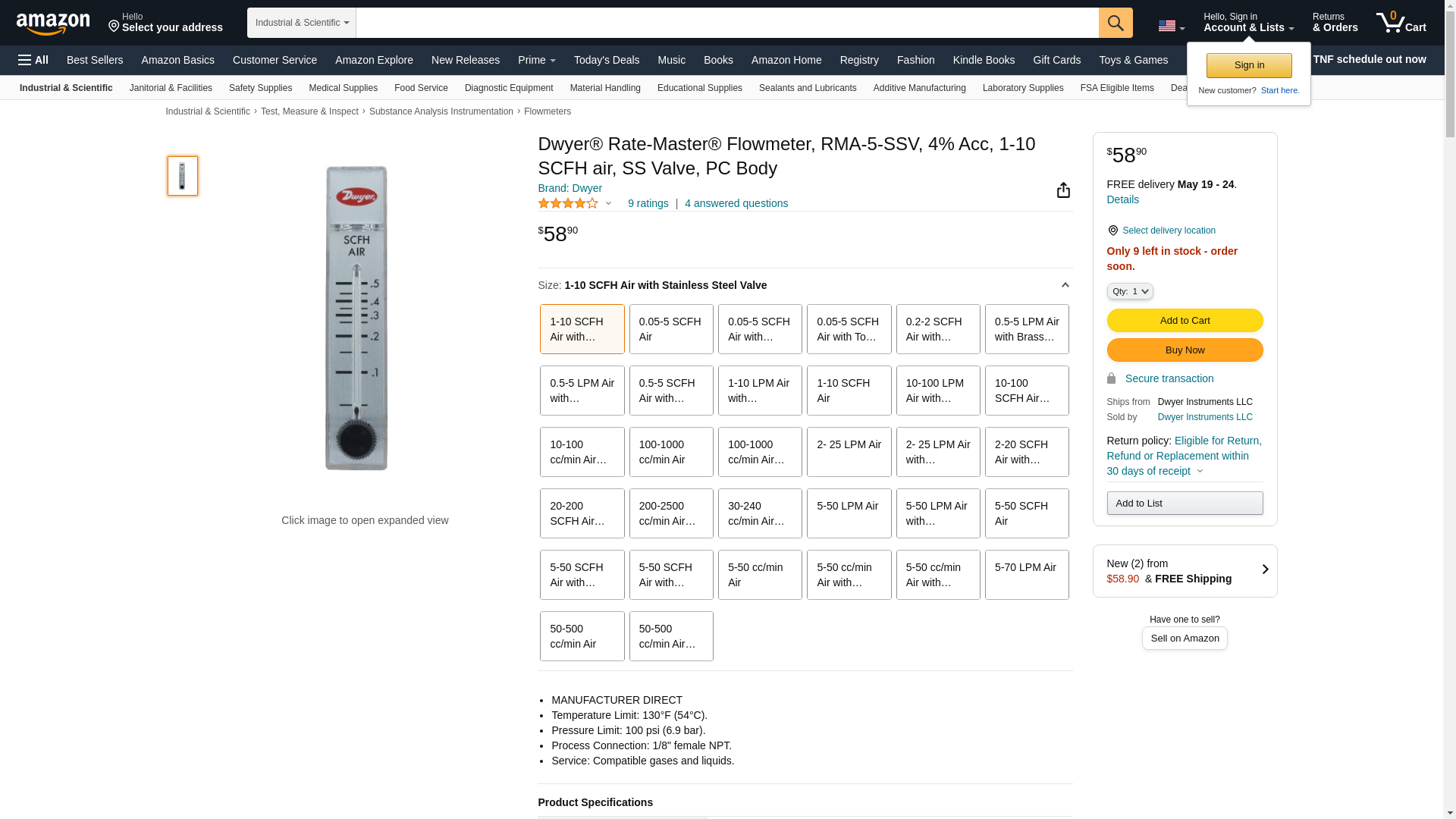Viewport: 1456px width, 819px height.
Task: Go to Safety Supplies category tab
Action: (x=260, y=88)
